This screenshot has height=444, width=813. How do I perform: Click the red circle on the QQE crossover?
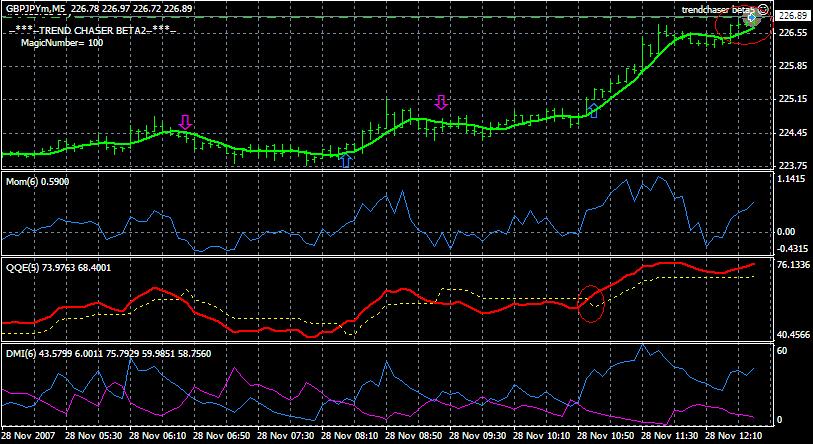(591, 303)
